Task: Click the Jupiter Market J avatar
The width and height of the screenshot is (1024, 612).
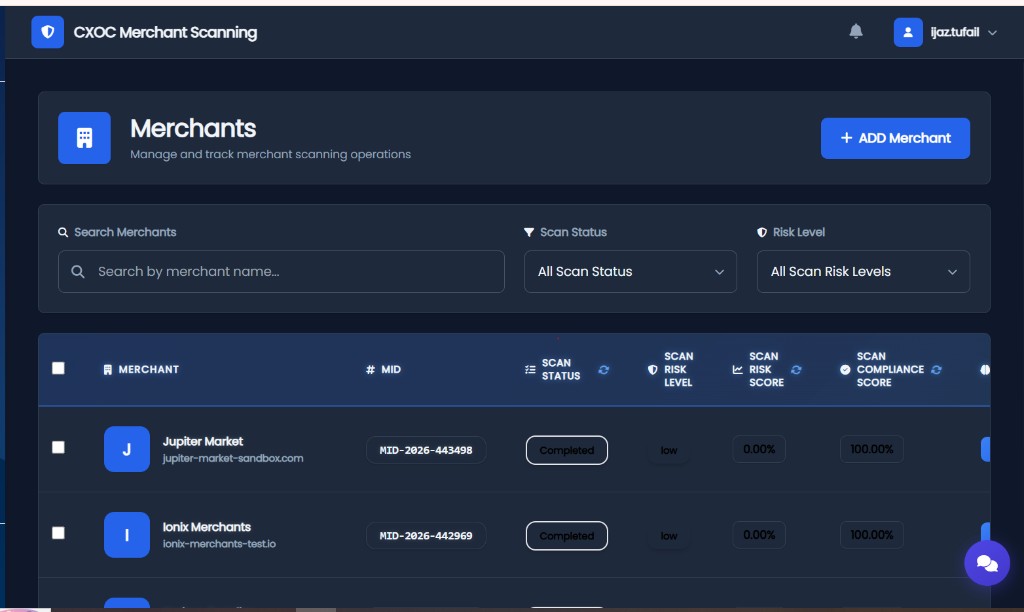Action: coord(127,449)
